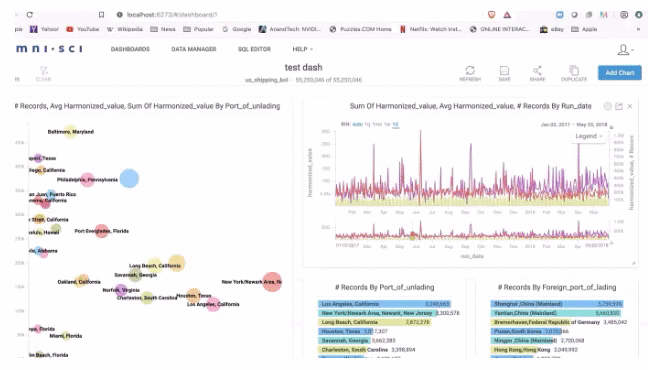Open the Google bookmark
648x370 pixels.
coord(237,29)
